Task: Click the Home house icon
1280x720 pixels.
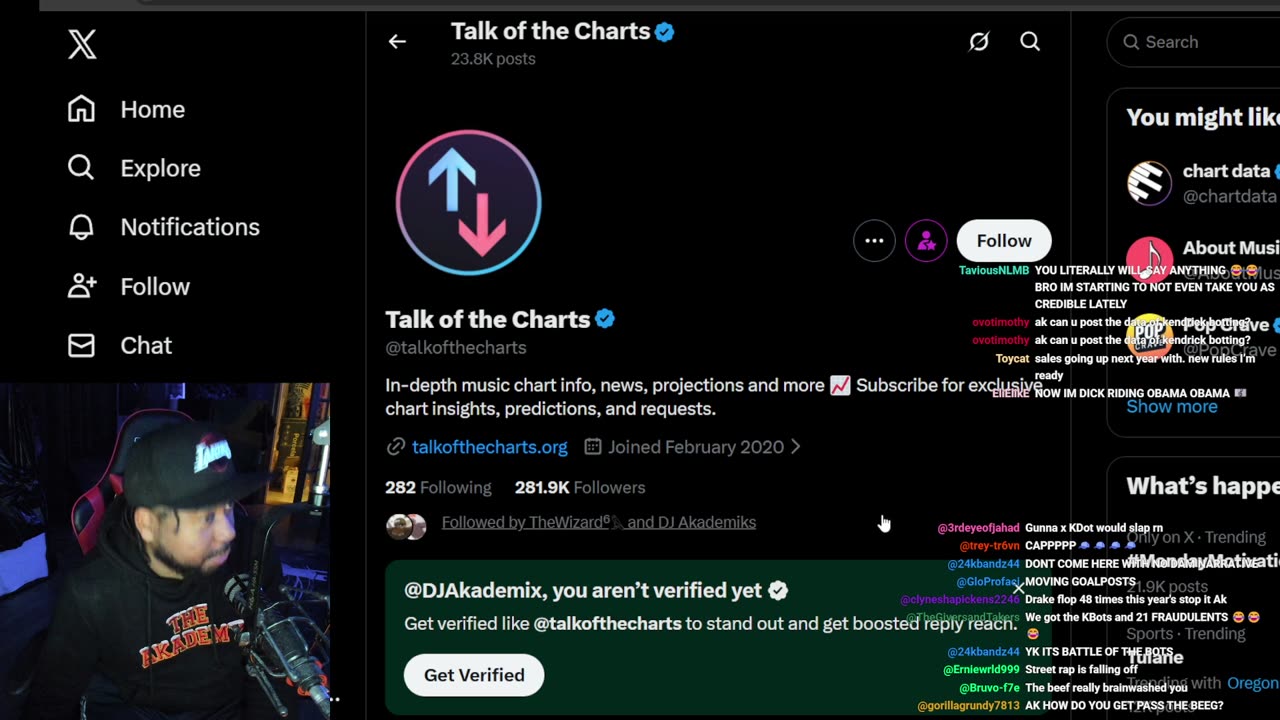Action: pyautogui.click(x=82, y=109)
